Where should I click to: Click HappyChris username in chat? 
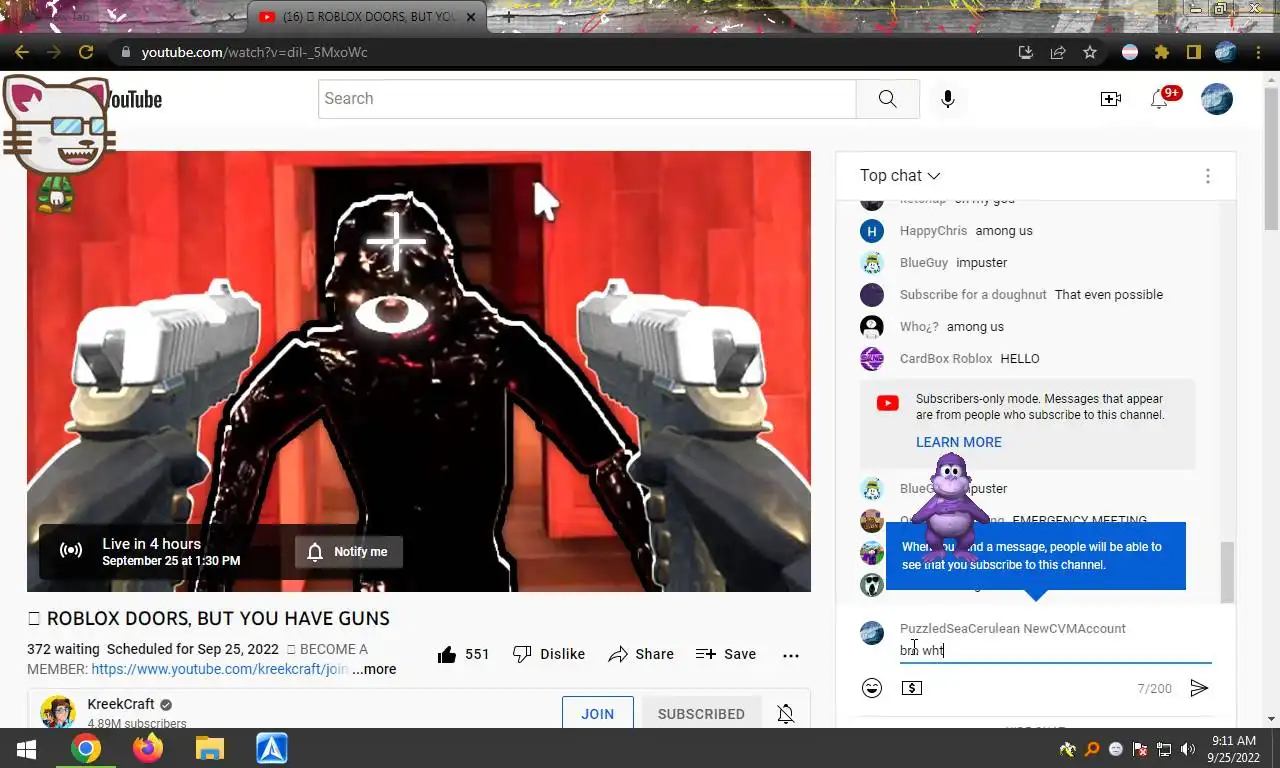[x=933, y=231]
